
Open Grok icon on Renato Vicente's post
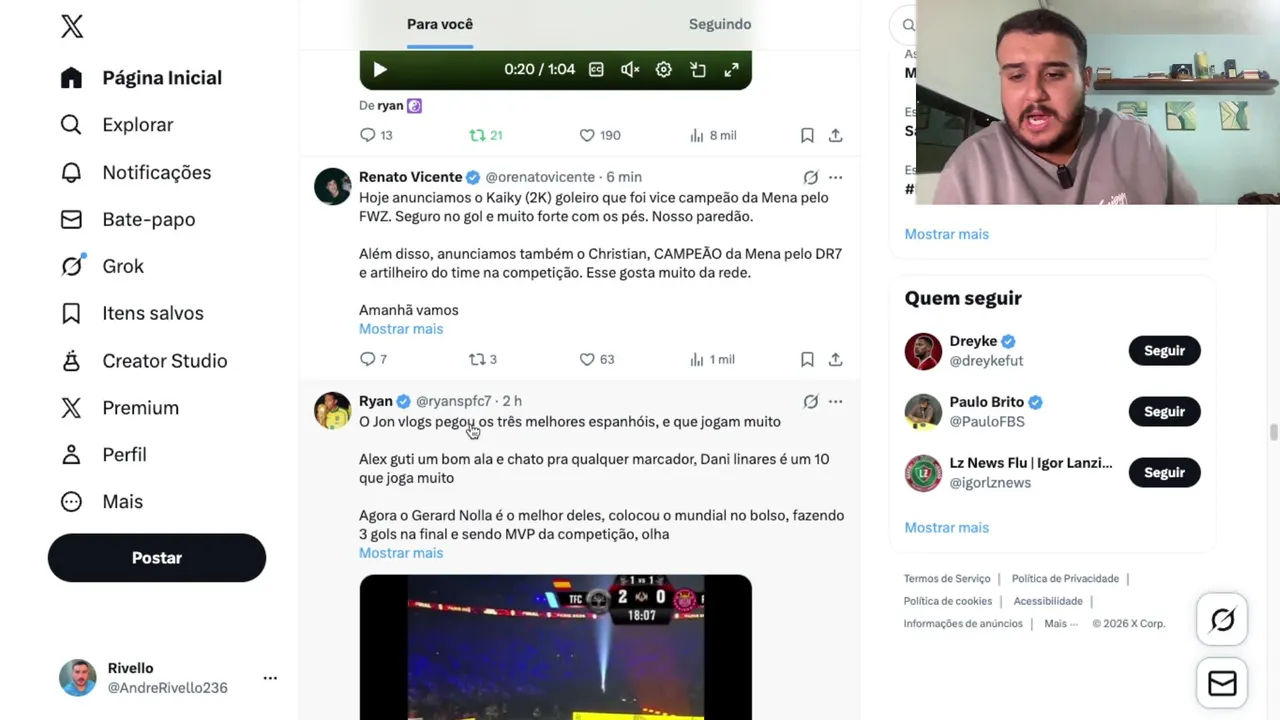[x=811, y=177]
